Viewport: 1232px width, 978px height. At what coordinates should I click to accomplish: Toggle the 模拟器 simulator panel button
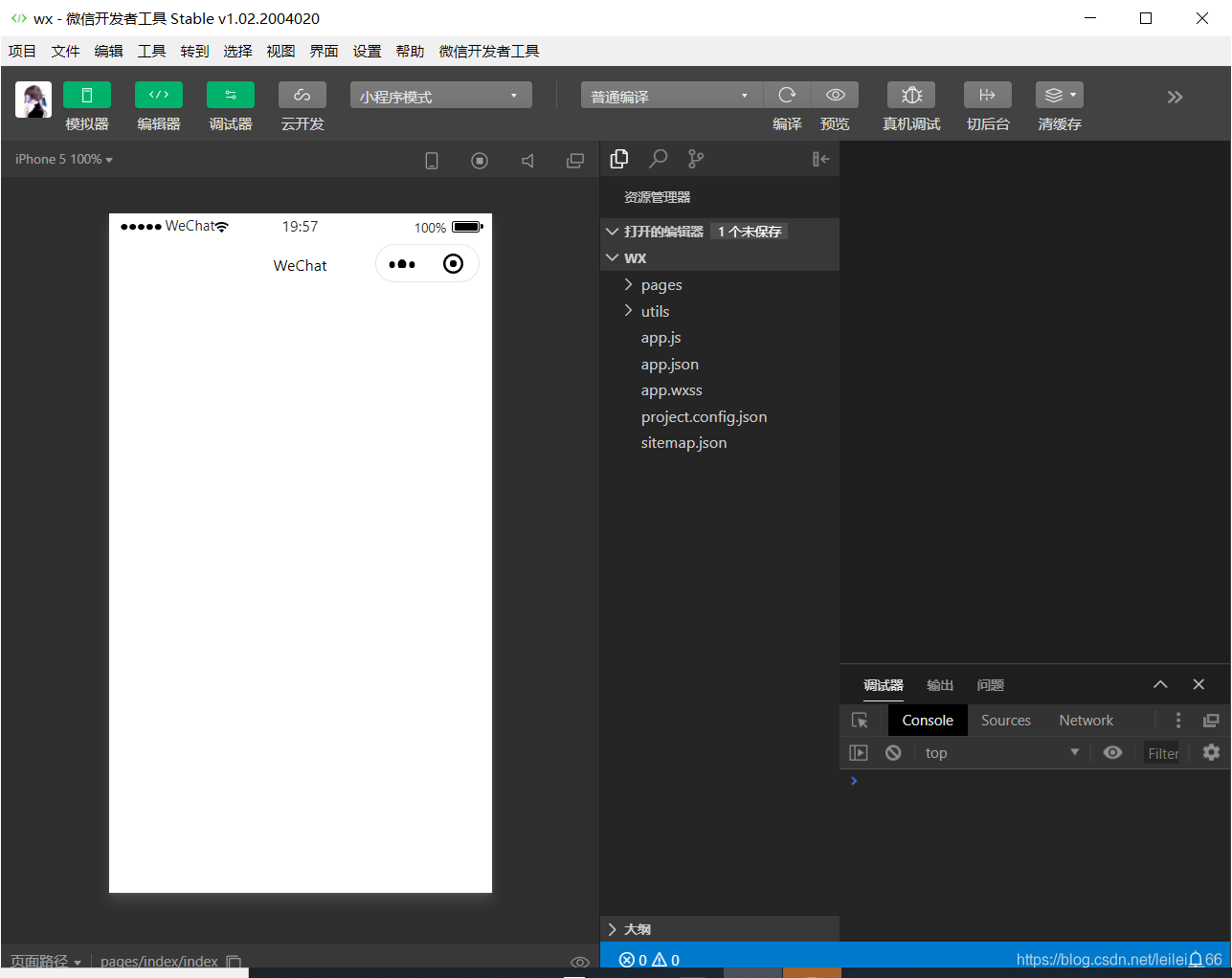click(x=87, y=95)
